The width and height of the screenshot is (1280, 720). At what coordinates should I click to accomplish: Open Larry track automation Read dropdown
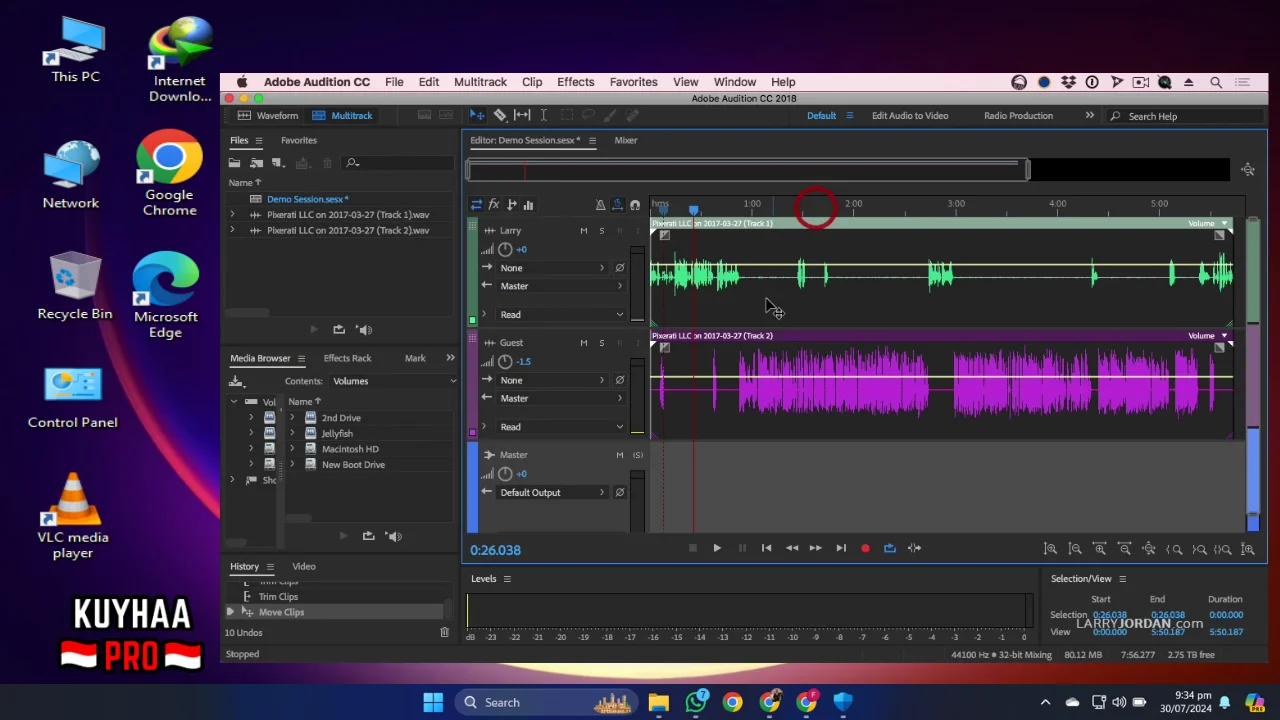pos(561,314)
